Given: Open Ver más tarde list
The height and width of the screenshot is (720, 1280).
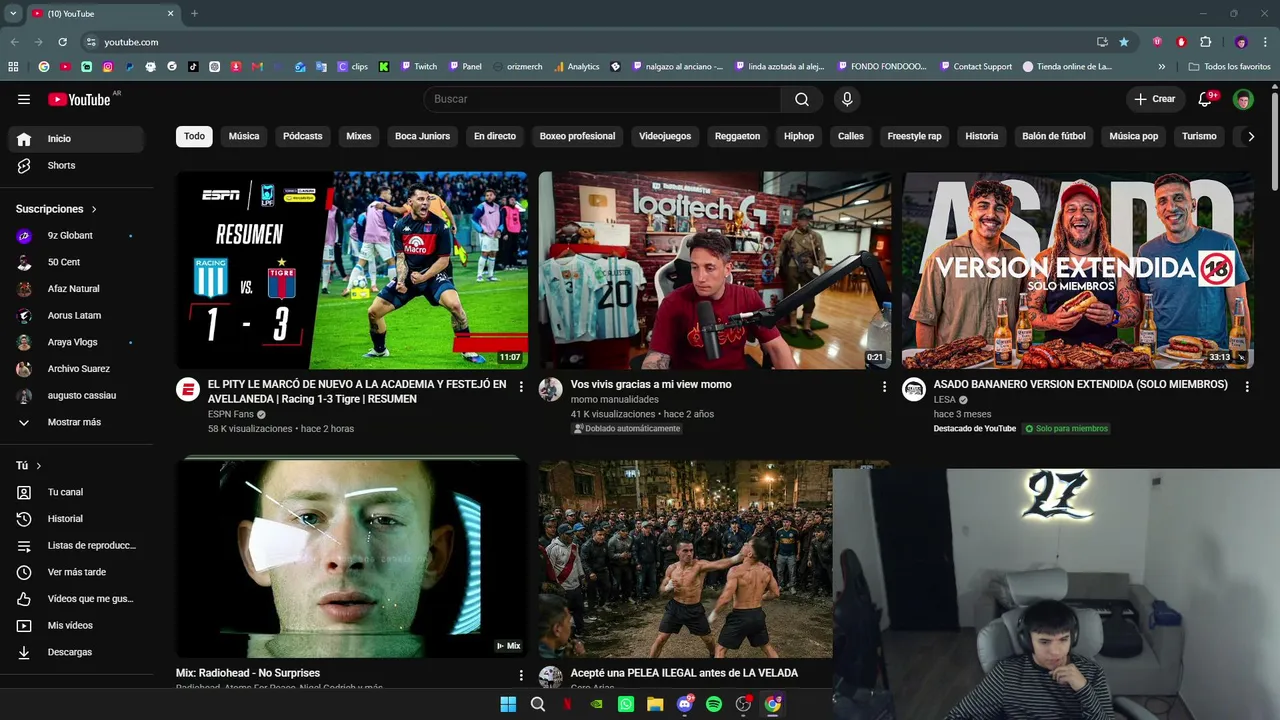Looking at the screenshot, I should coord(76,572).
